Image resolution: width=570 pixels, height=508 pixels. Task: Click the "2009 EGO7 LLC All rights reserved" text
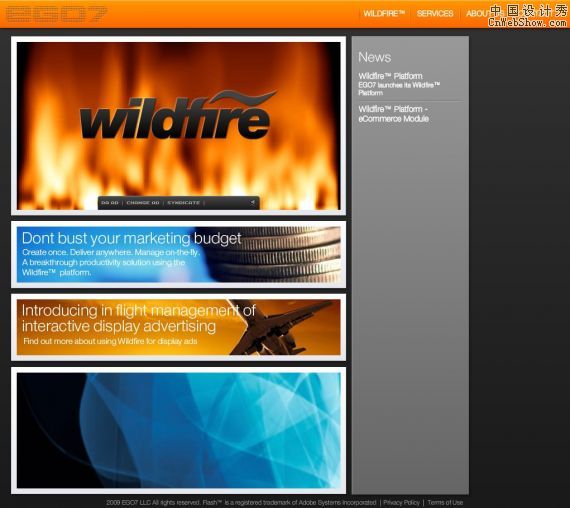(x=153, y=503)
